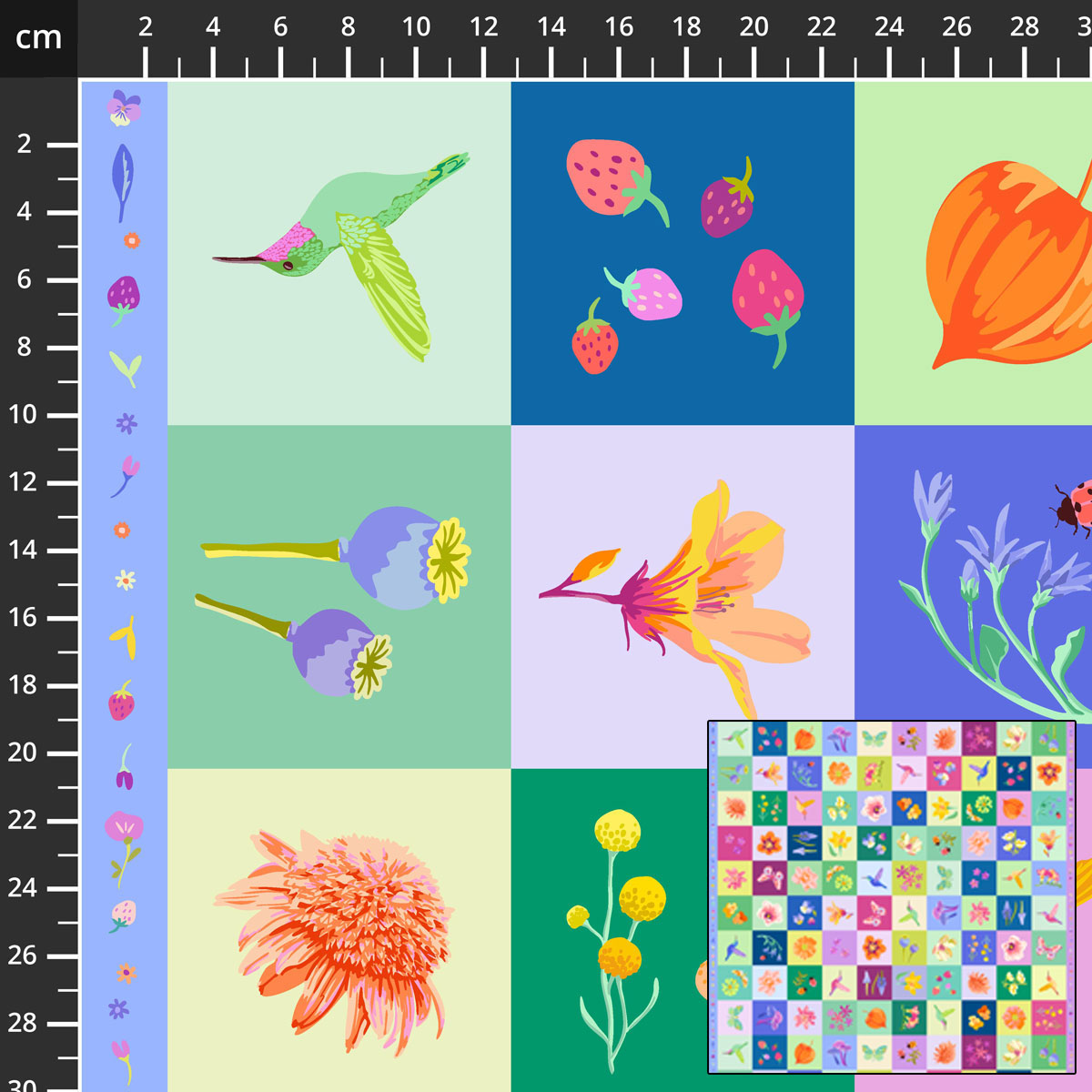Image resolution: width=1092 pixels, height=1092 pixels.
Task: Open the full quilt pattern overview thumbnail
Action: (x=892, y=897)
